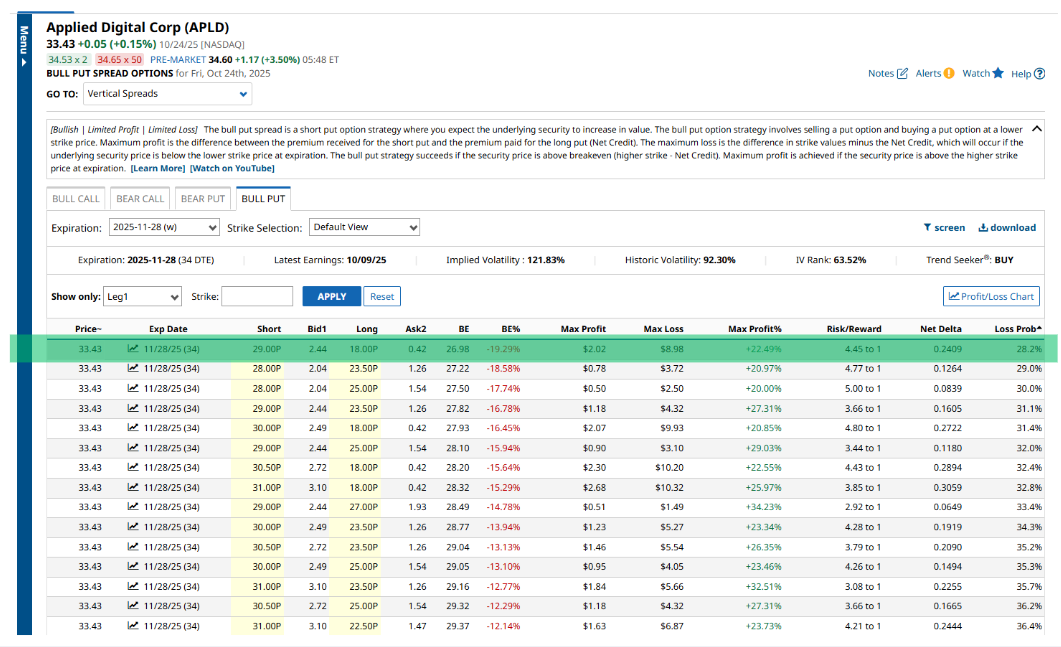Open chart icon in highlighted first row

click(x=133, y=349)
